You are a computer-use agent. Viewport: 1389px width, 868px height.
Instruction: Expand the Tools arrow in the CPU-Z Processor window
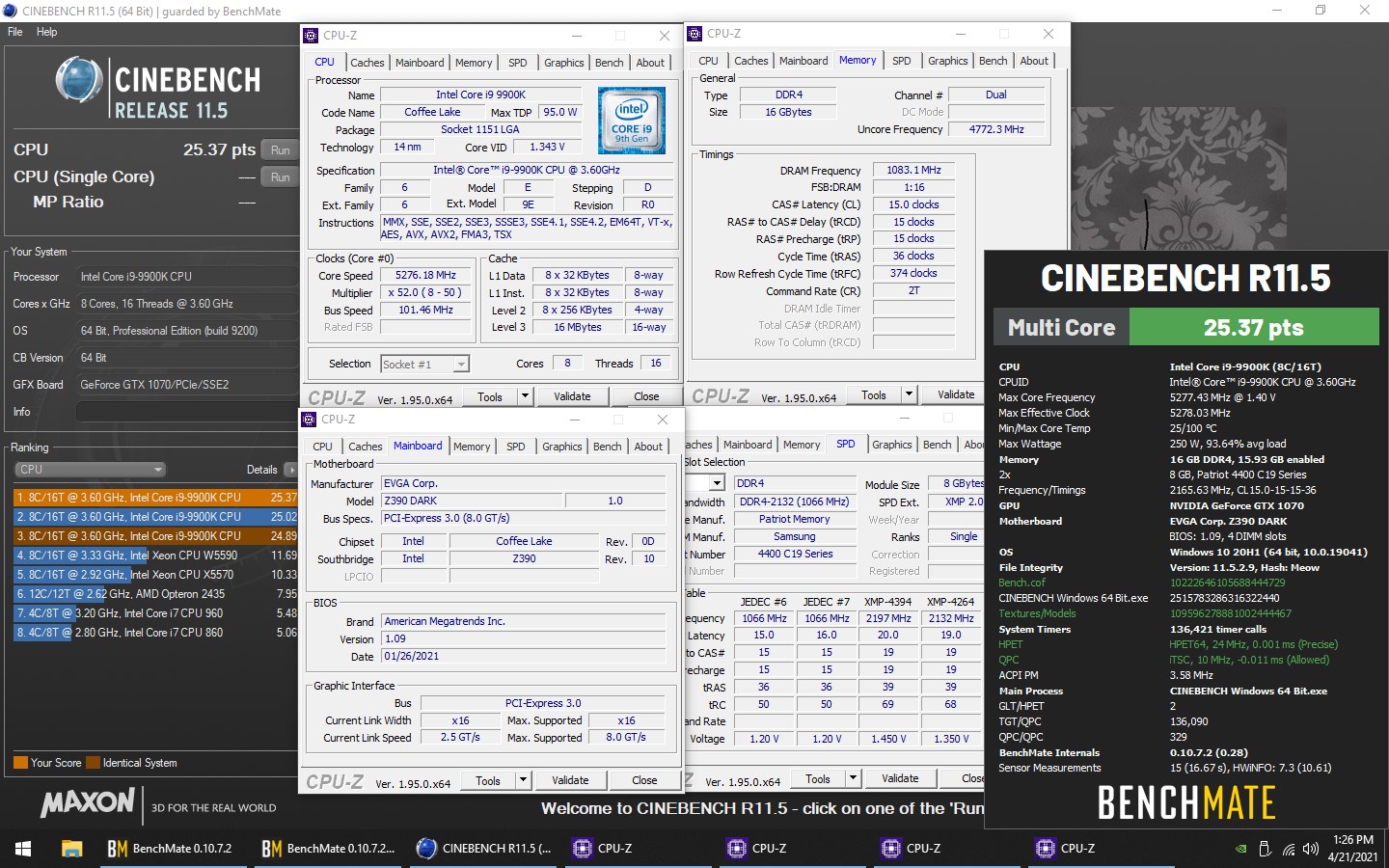(525, 396)
